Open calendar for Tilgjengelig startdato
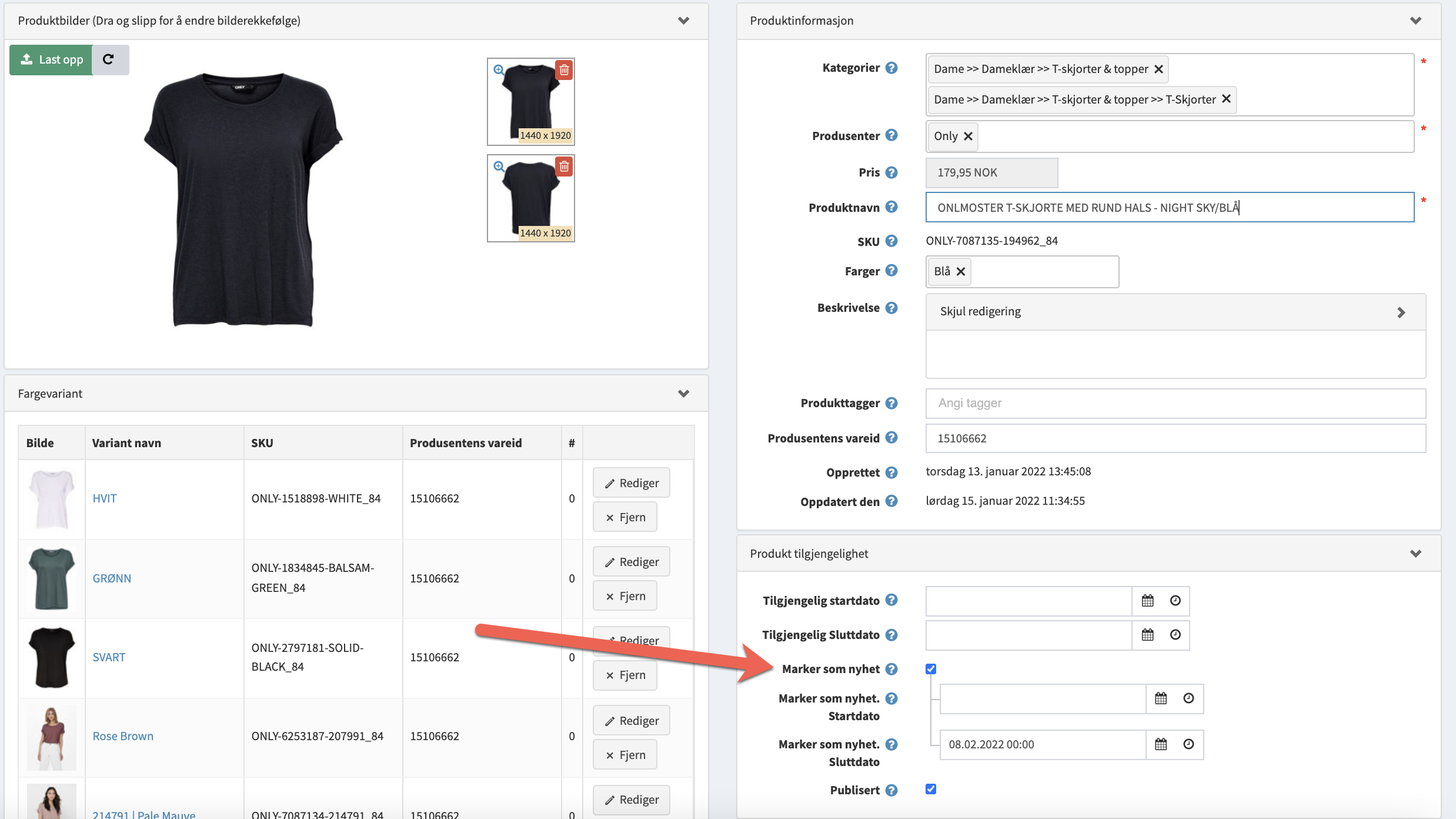 pyautogui.click(x=1147, y=601)
